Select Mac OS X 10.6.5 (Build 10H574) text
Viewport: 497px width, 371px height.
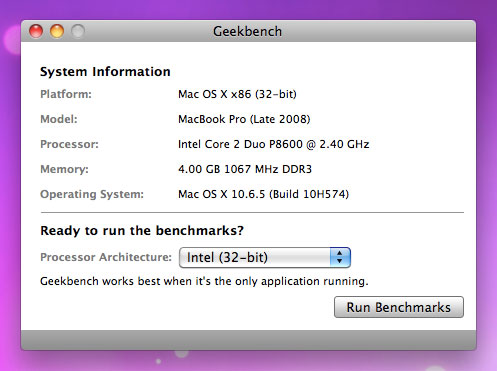click(264, 194)
